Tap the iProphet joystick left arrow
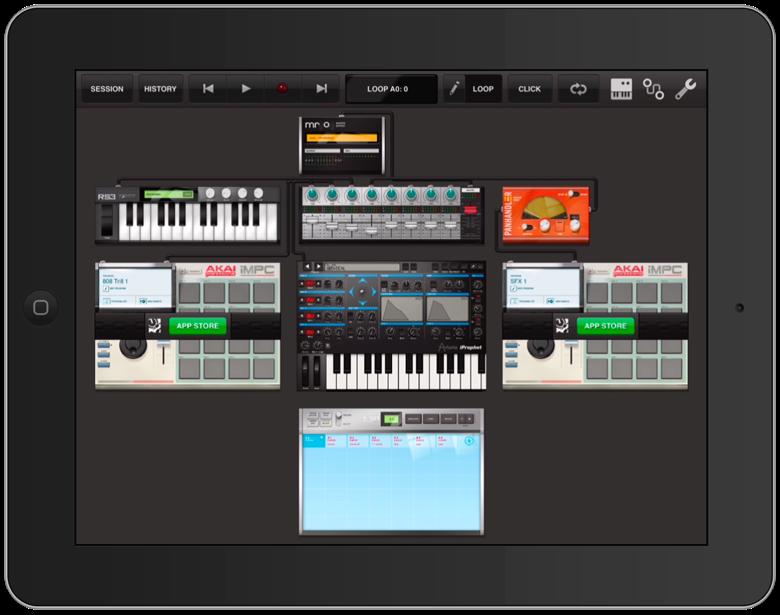Screen dimensions: 780x615 tap(351, 292)
